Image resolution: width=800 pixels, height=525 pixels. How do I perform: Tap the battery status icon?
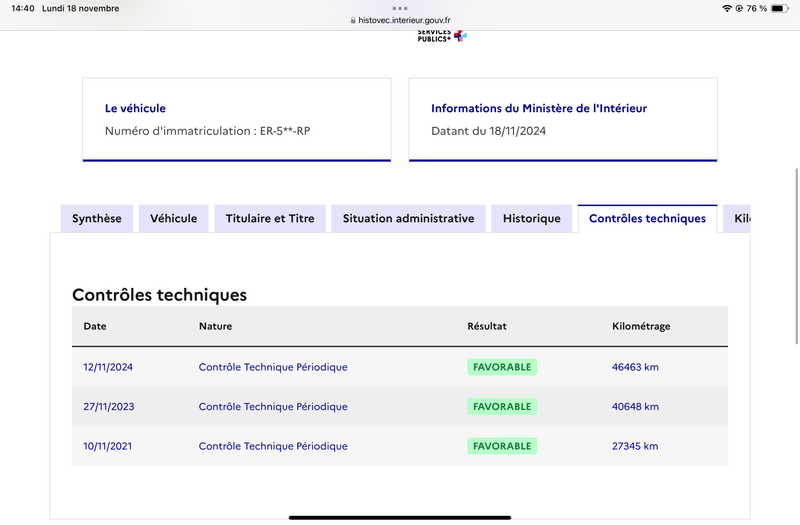coord(780,8)
